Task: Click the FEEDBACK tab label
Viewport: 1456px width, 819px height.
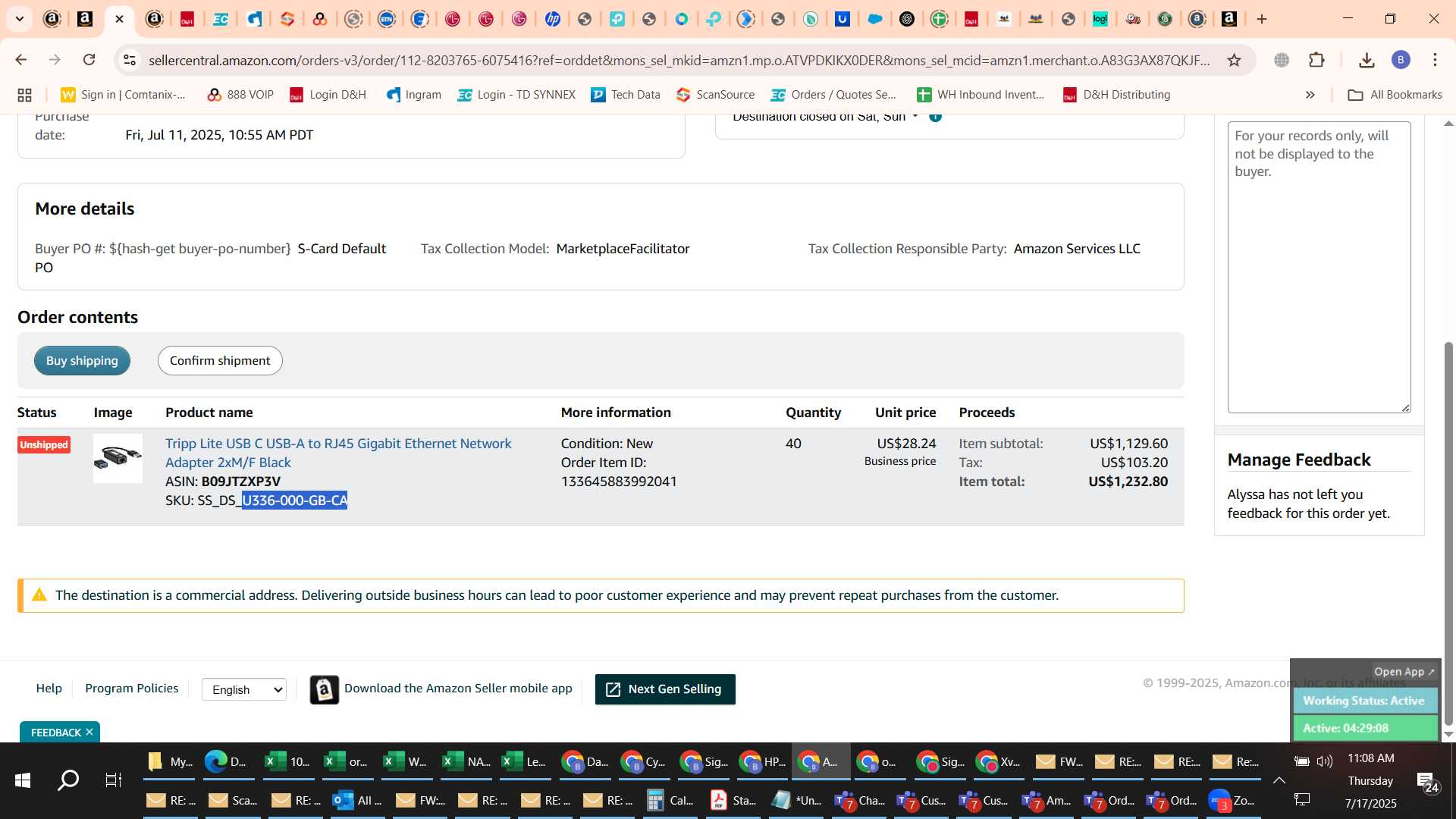Action: (x=55, y=733)
